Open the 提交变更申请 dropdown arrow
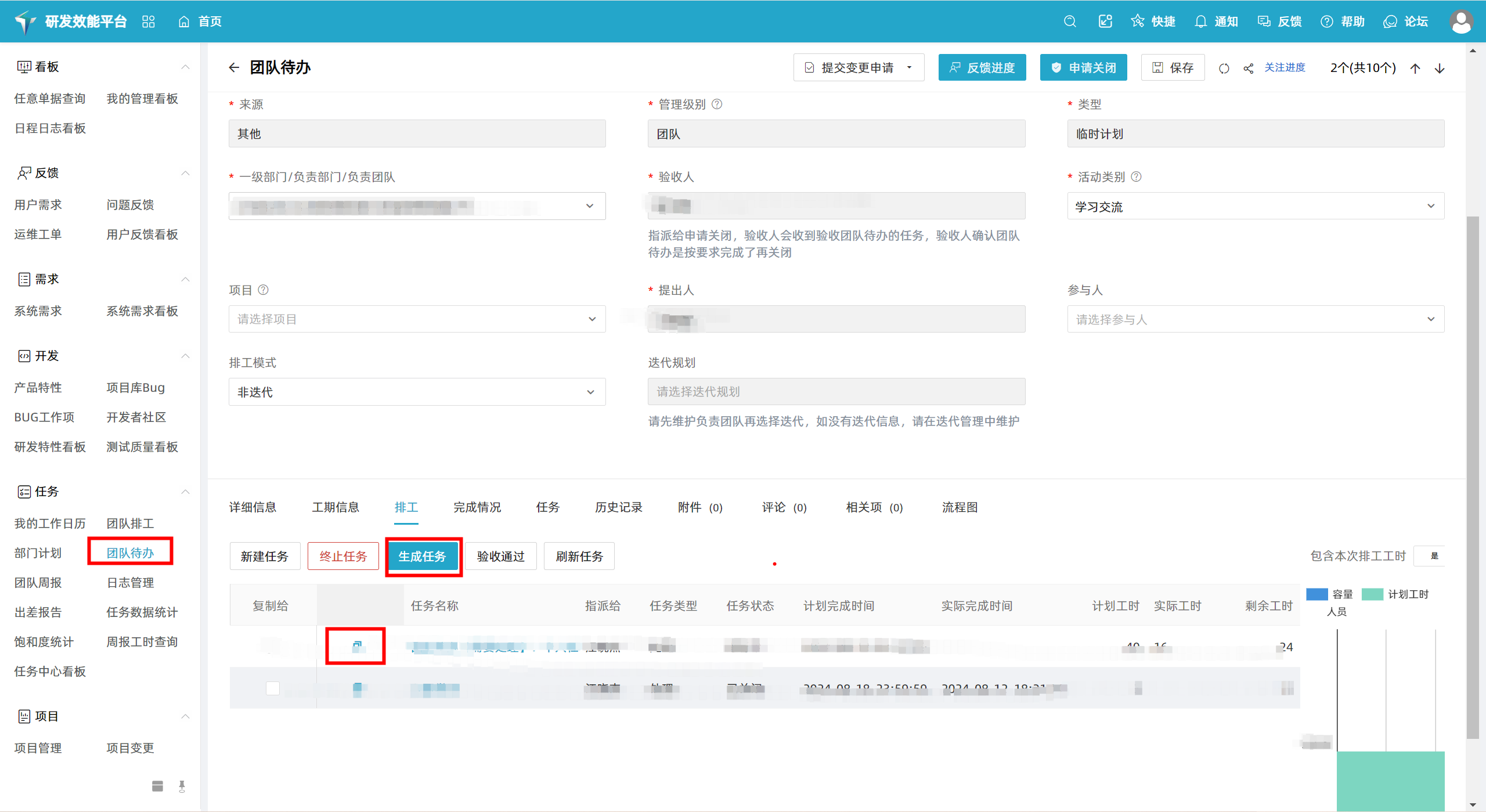 910,68
